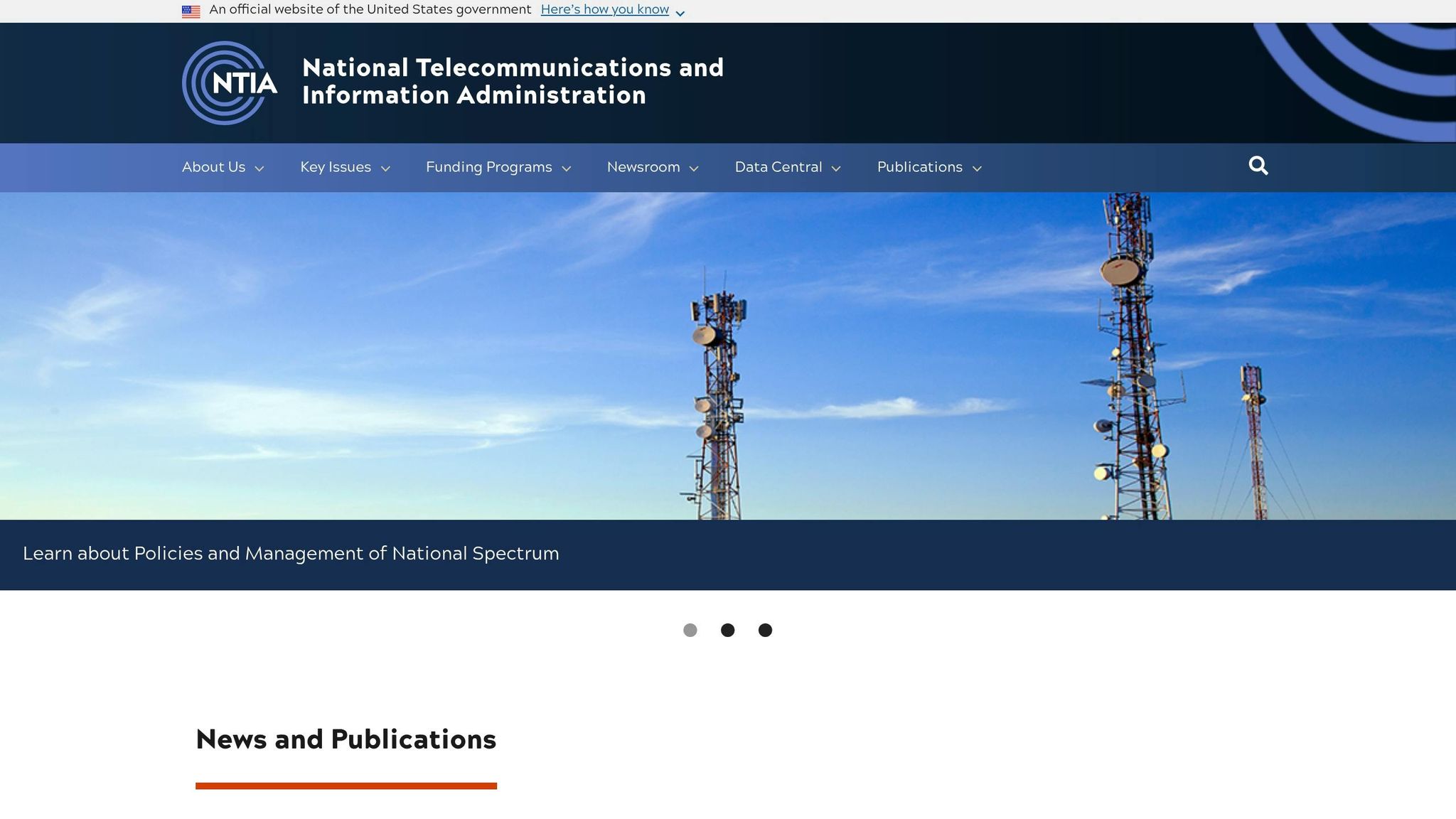Click the NTIA circular logo

tap(229, 82)
